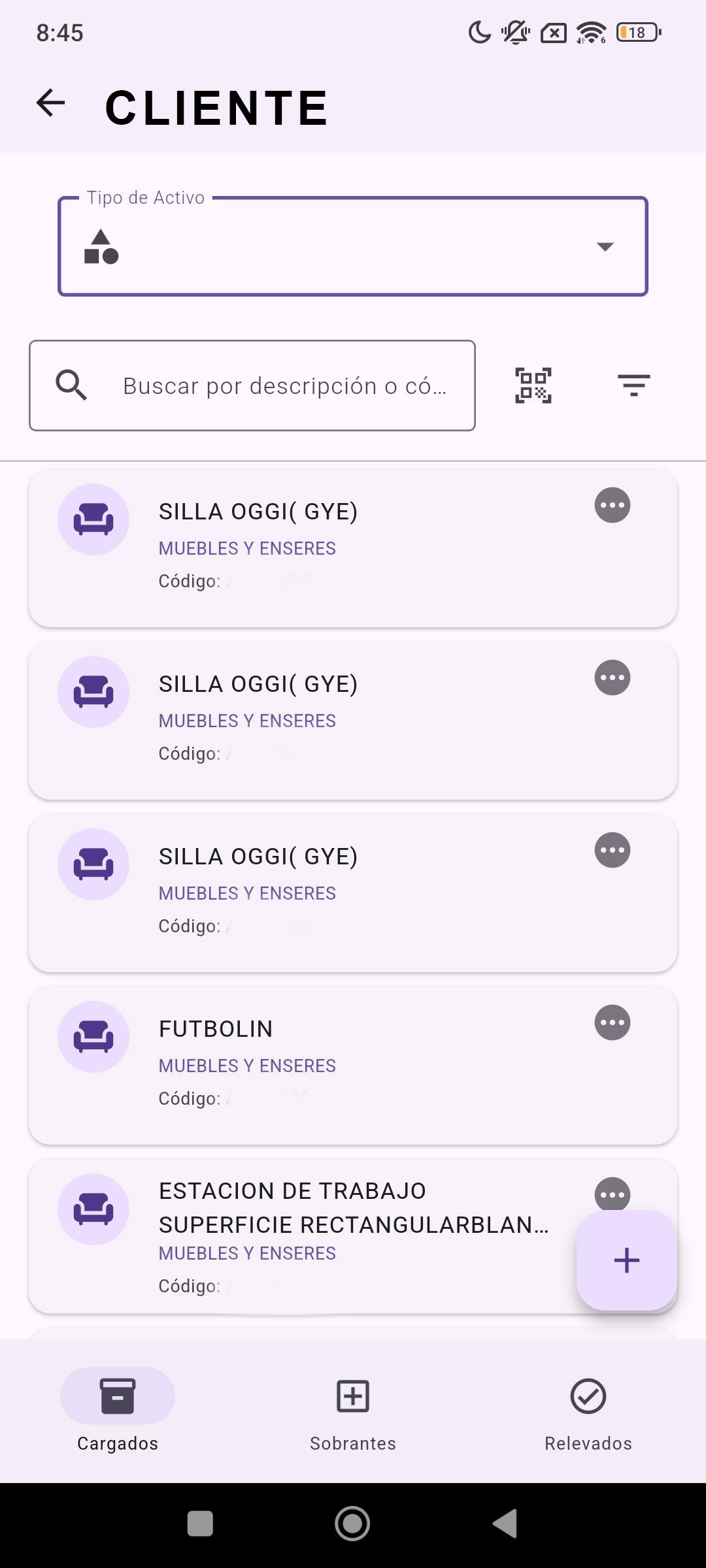Expand the Tipo de Activo dropdown arrow
The height and width of the screenshot is (1568, 706).
tap(605, 246)
